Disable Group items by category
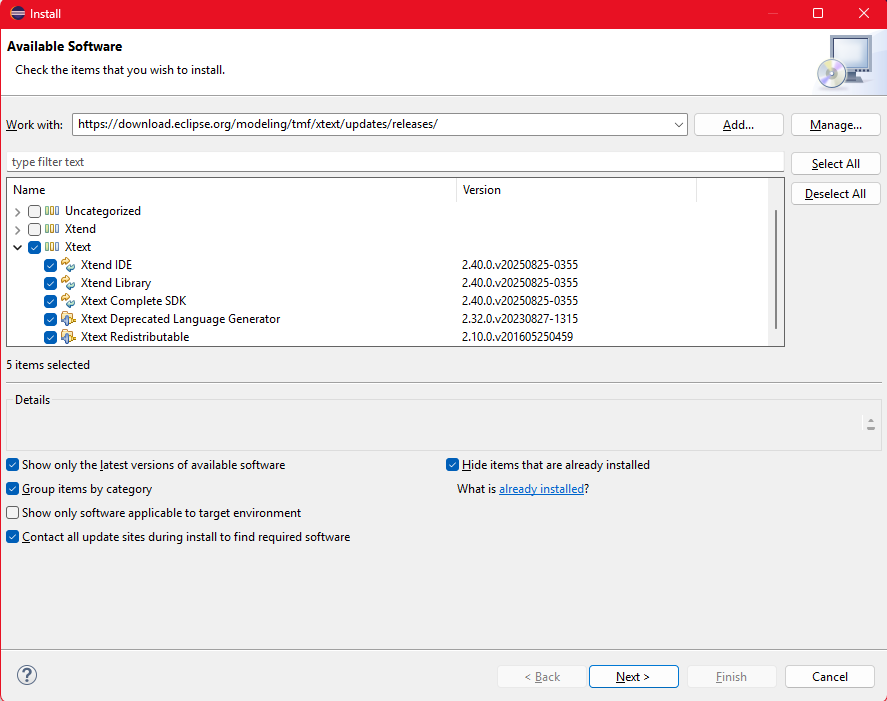887x701 pixels. tap(12, 489)
